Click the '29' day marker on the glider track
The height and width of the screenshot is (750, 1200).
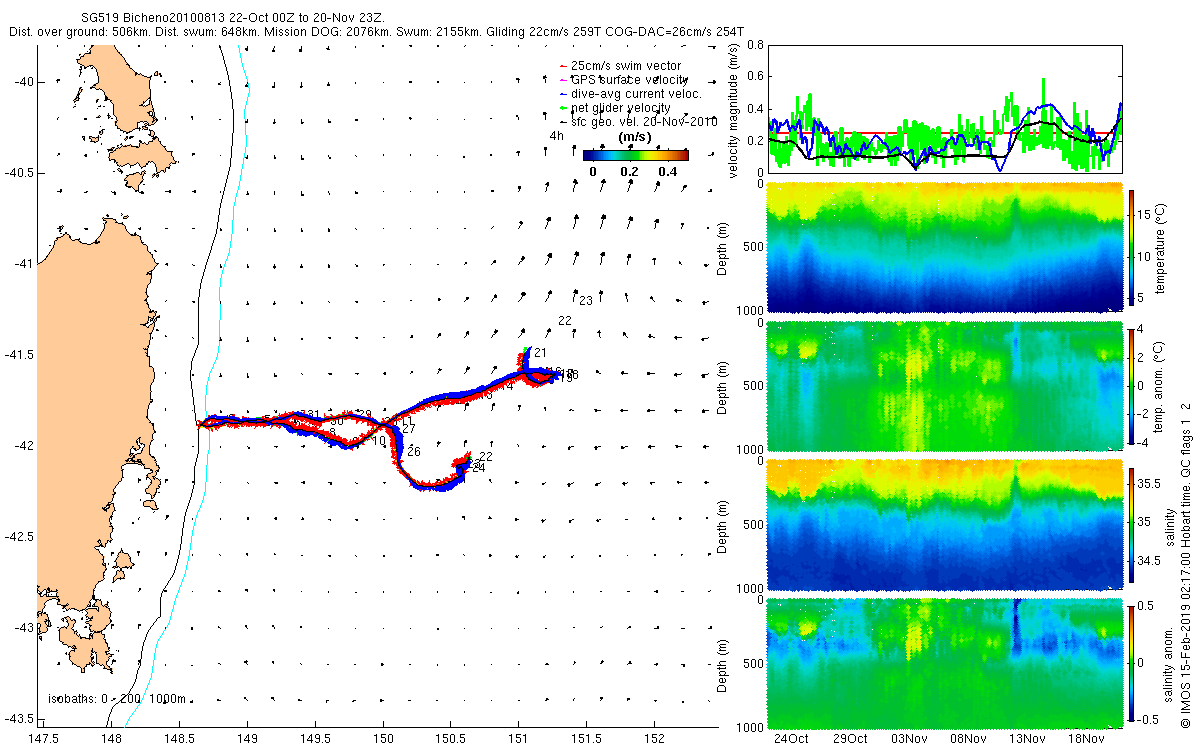pyautogui.click(x=365, y=414)
